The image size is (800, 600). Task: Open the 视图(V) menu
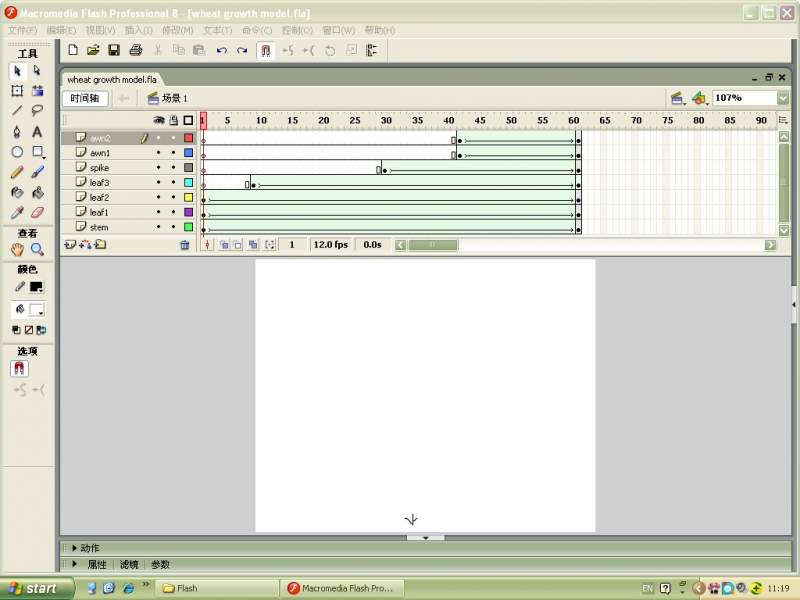[101, 30]
